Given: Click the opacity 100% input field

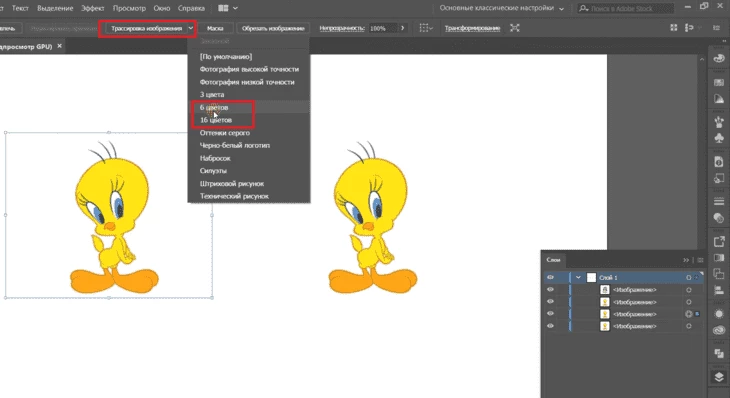Looking at the screenshot, I should (x=383, y=28).
